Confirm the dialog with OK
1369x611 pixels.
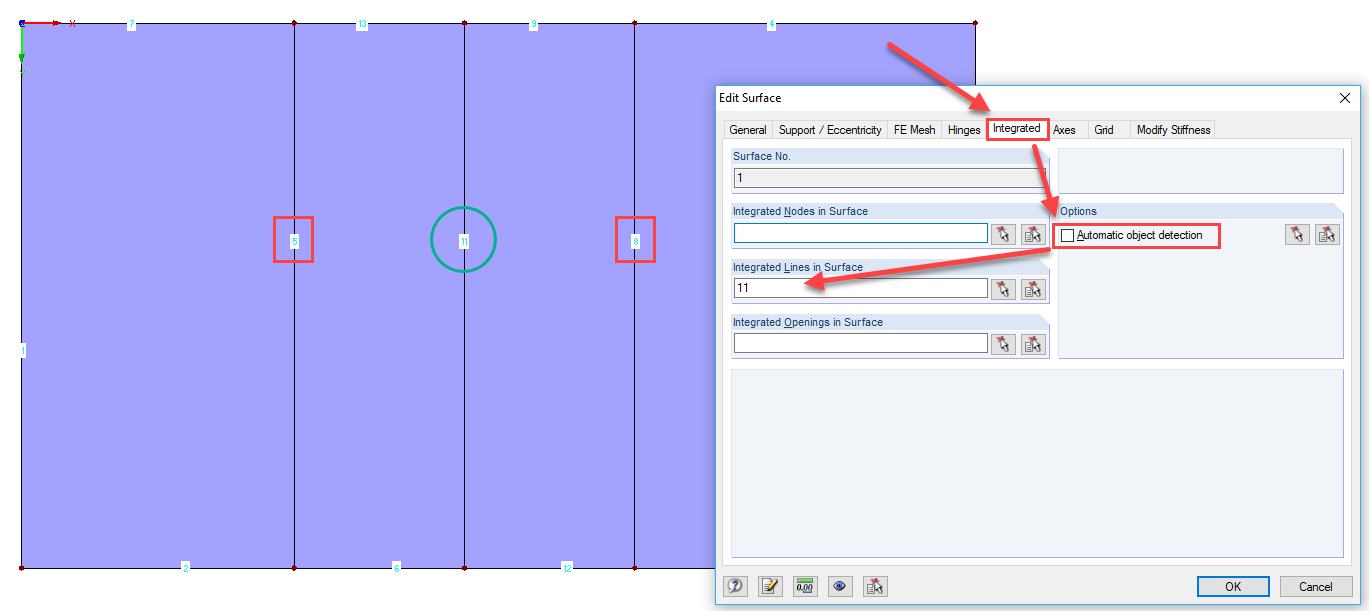(x=1233, y=586)
